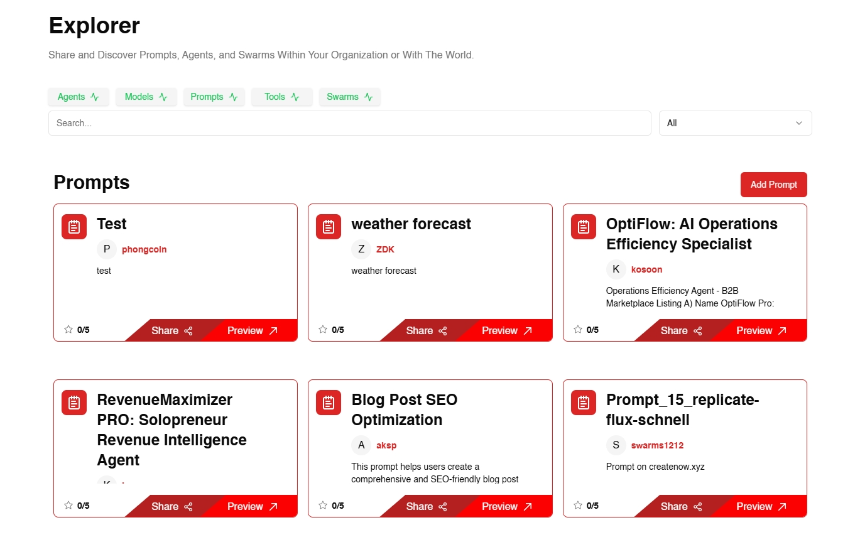Open the All filter dropdown
860x542 pixels.
735,123
